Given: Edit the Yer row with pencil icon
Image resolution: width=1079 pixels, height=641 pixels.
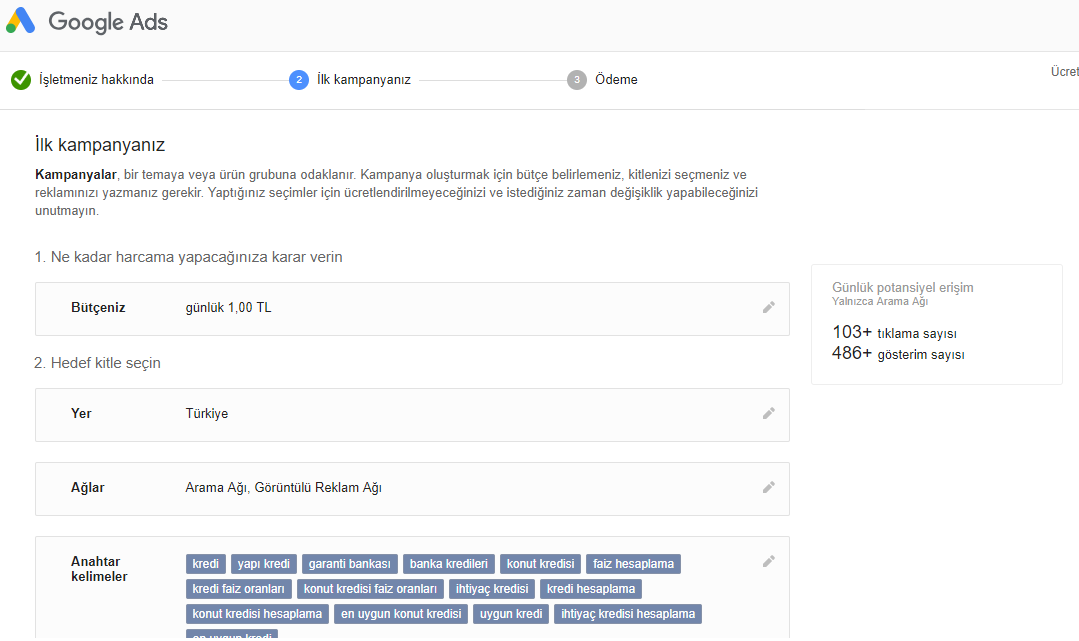Looking at the screenshot, I should click(x=769, y=413).
